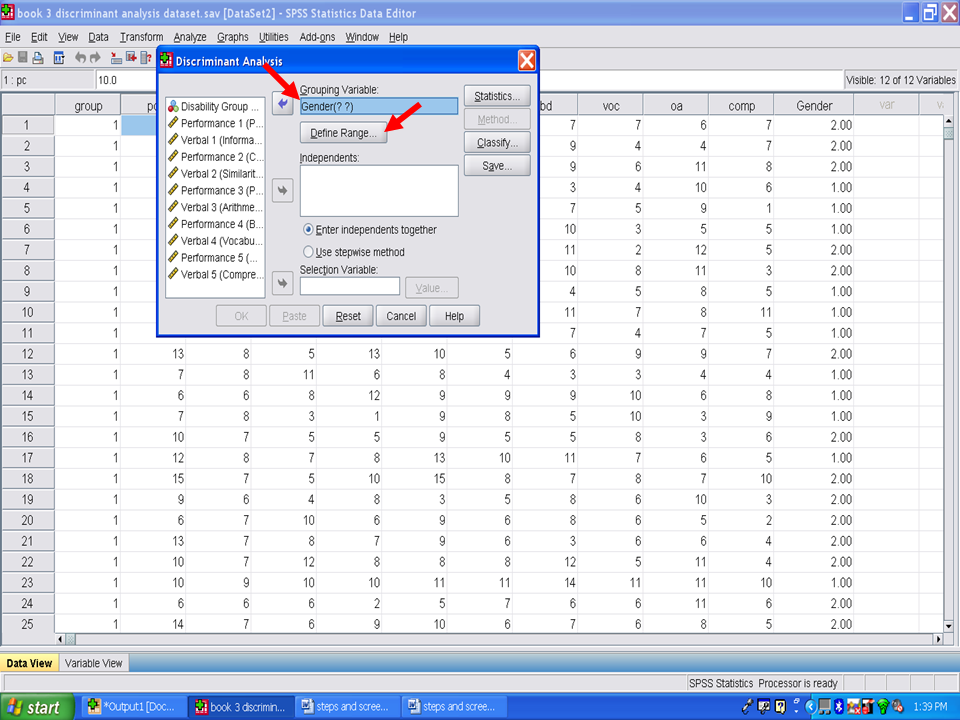Open the Graphs menu
960x720 pixels.
click(x=232, y=37)
